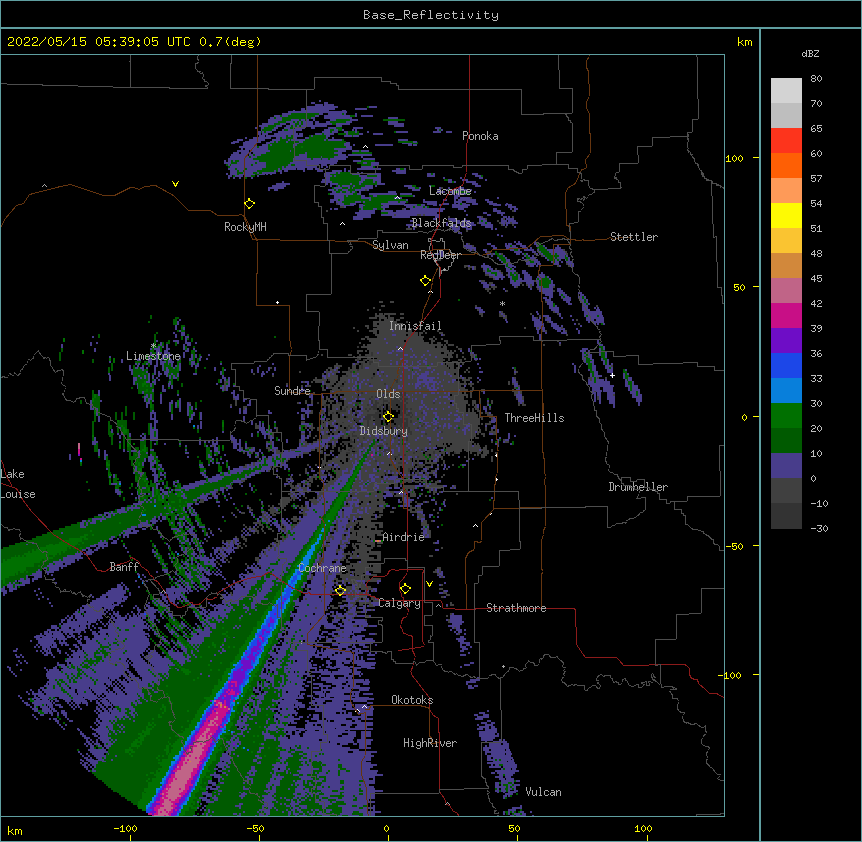Select the Olds label
Screen dimensions: 862x842
(x=388, y=394)
